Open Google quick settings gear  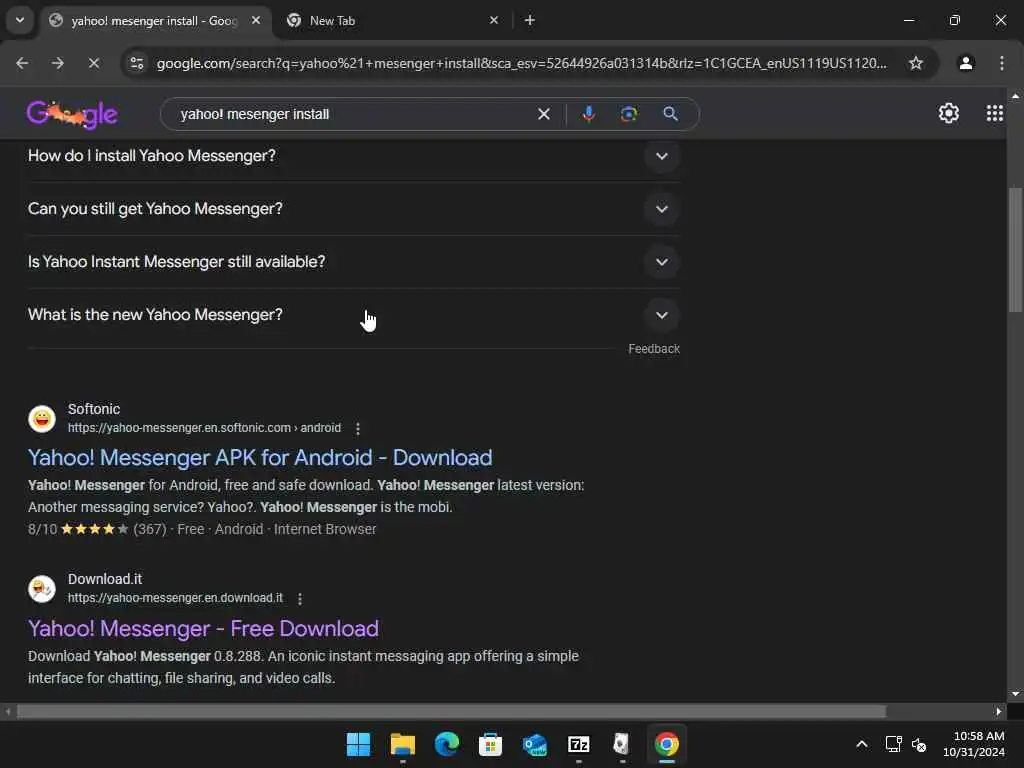948,114
